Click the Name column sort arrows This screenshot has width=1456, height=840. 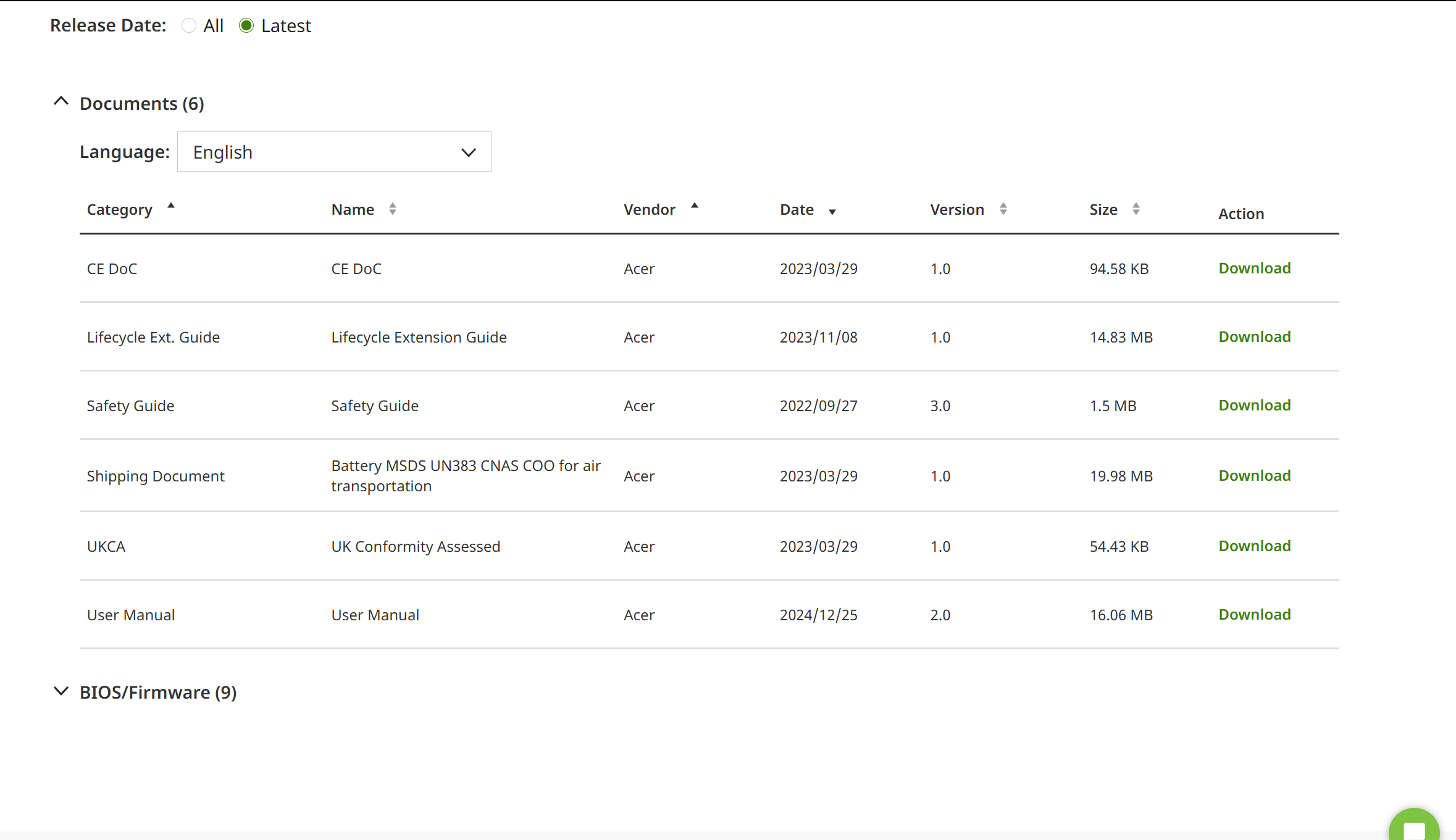point(393,209)
